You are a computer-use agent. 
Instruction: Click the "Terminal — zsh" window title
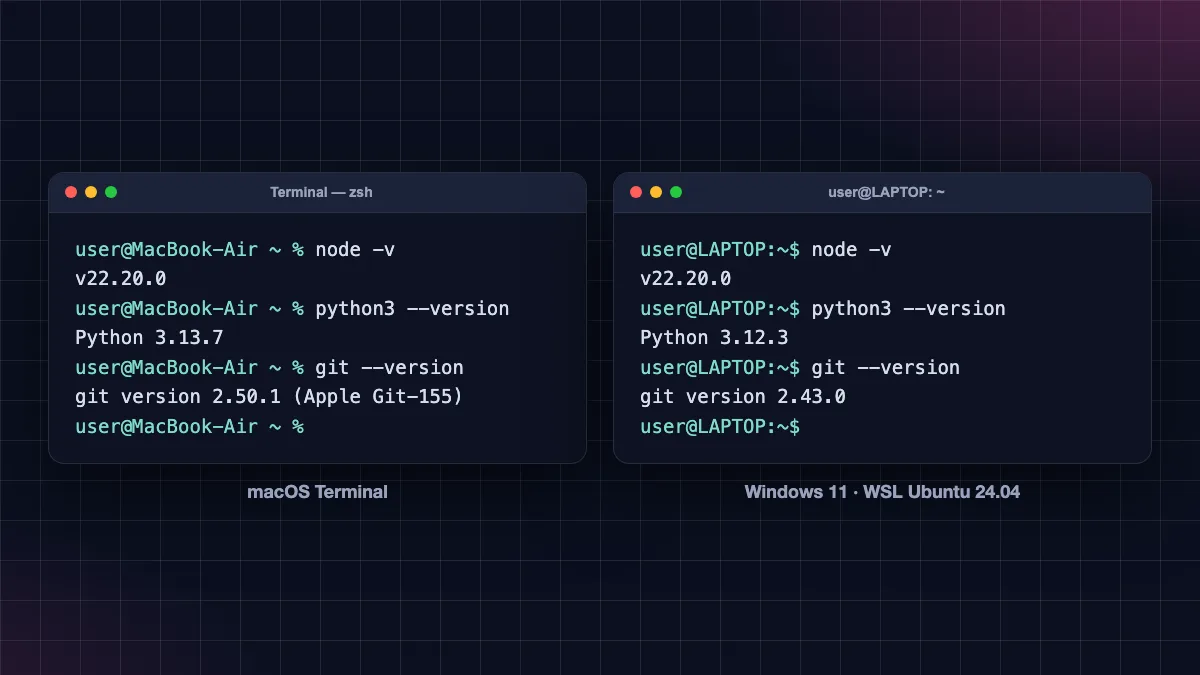click(321, 192)
